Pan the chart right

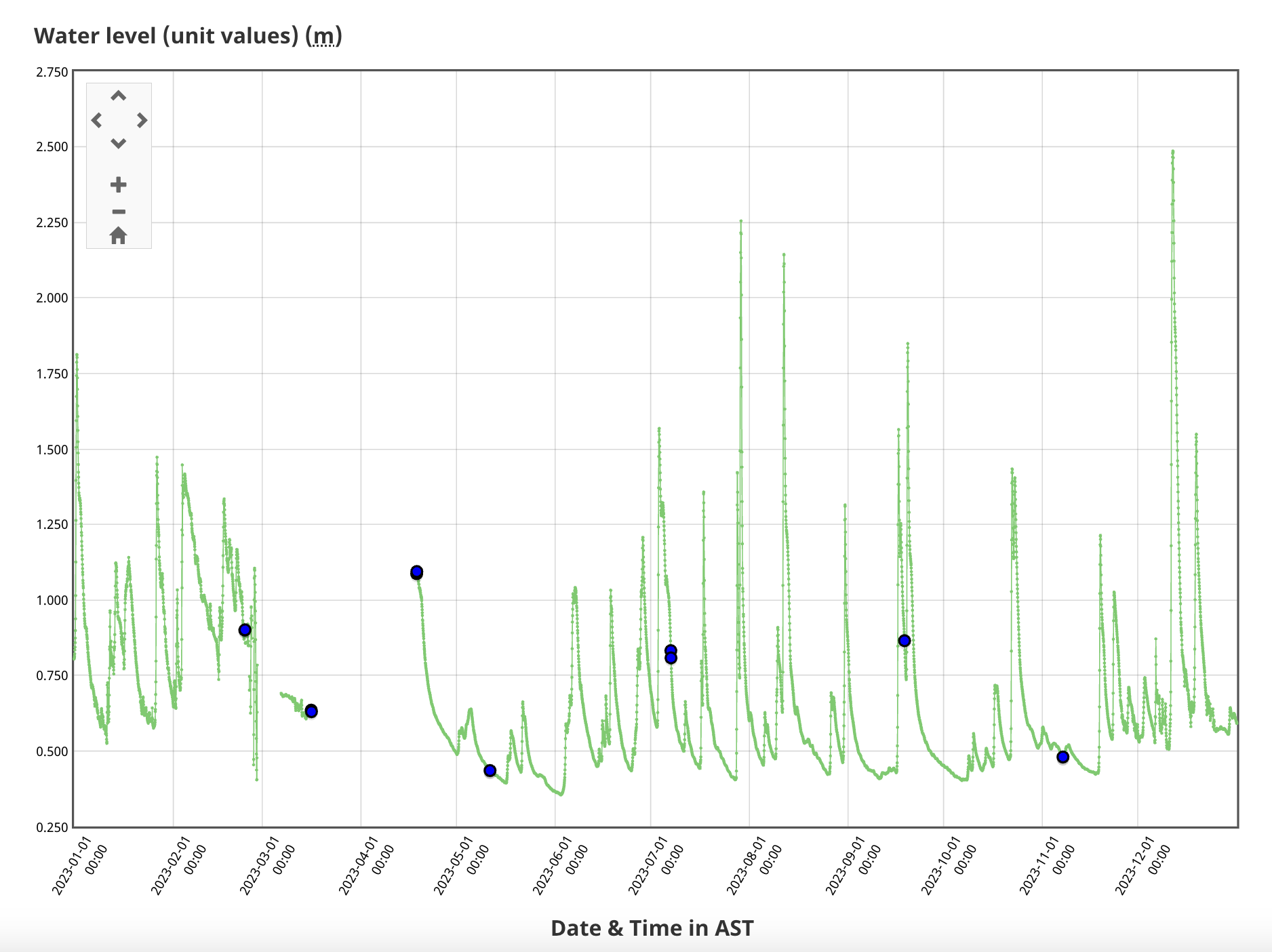coord(142,121)
